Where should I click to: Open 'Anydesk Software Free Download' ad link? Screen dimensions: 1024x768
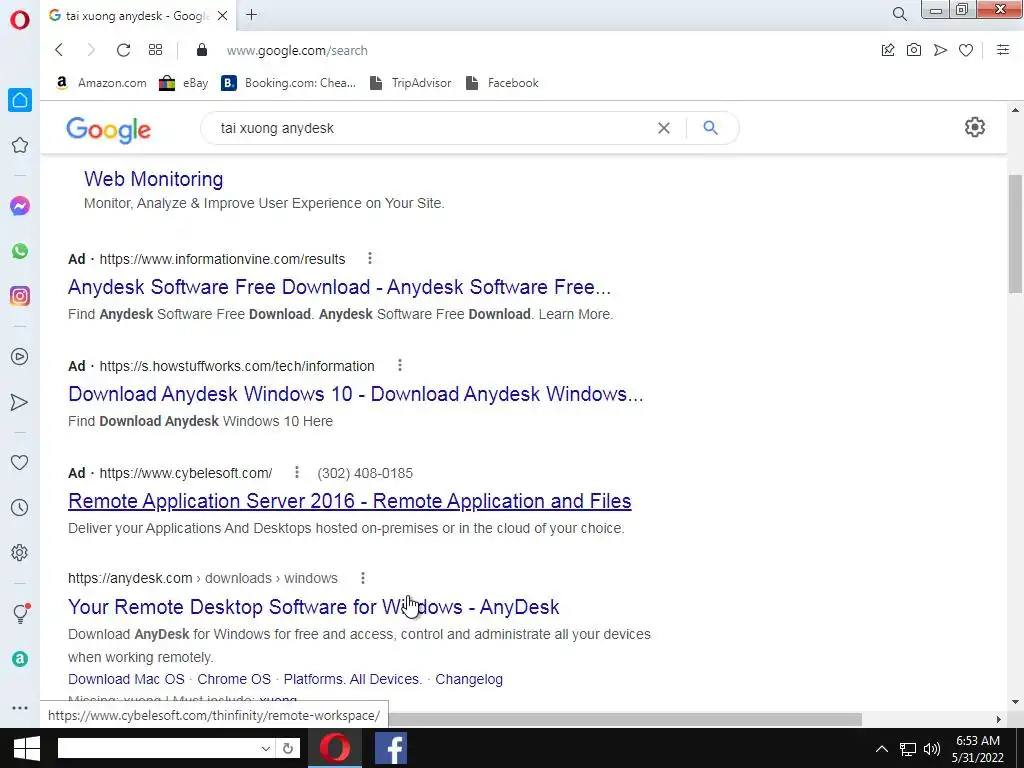point(340,287)
